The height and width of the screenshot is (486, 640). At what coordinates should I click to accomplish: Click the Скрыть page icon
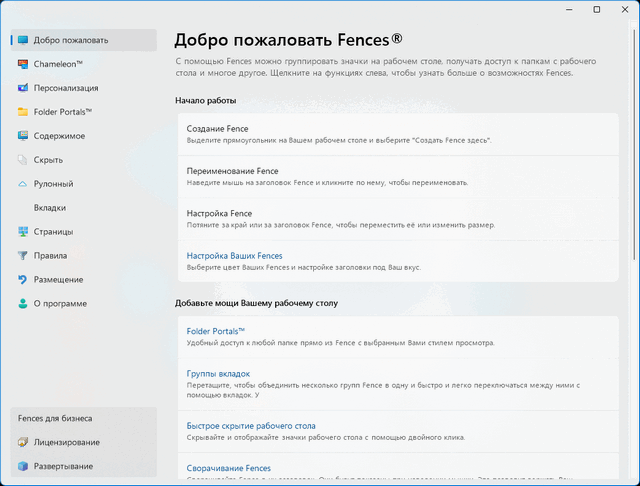pyautogui.click(x=23, y=160)
